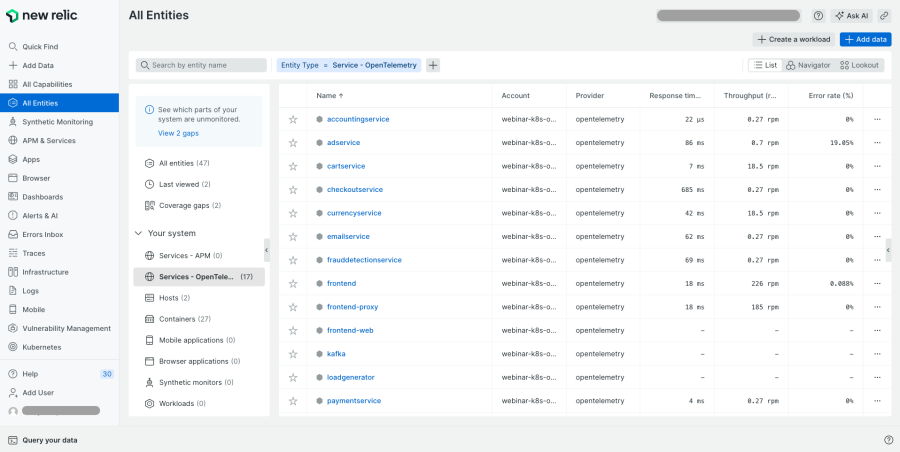Screen dimensions: 900x452
Task: Open more options for paymentservice row
Action: tap(877, 401)
